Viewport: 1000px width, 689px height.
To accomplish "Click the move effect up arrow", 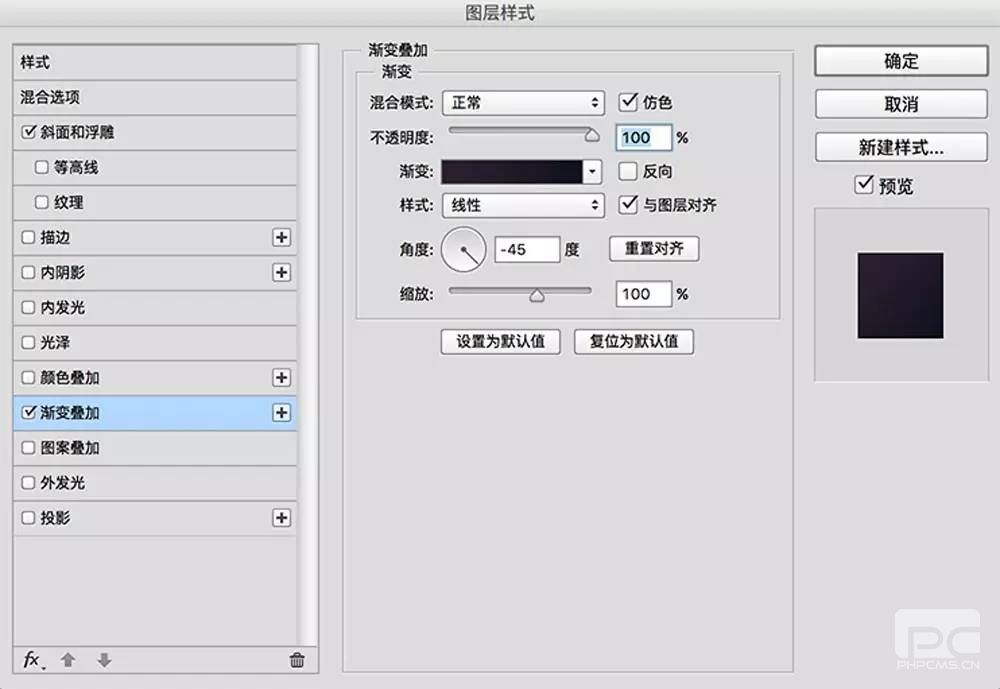I will (x=68, y=660).
